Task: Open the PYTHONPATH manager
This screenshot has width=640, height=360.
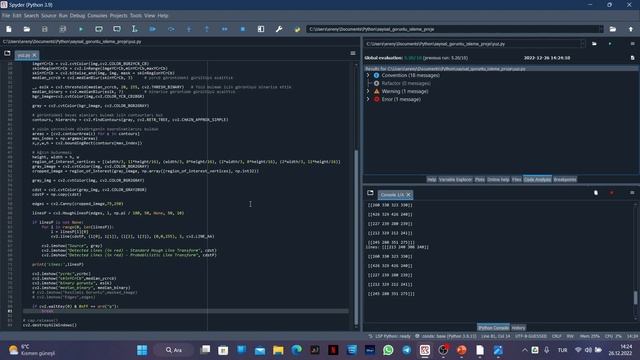Action: click(x=297, y=29)
